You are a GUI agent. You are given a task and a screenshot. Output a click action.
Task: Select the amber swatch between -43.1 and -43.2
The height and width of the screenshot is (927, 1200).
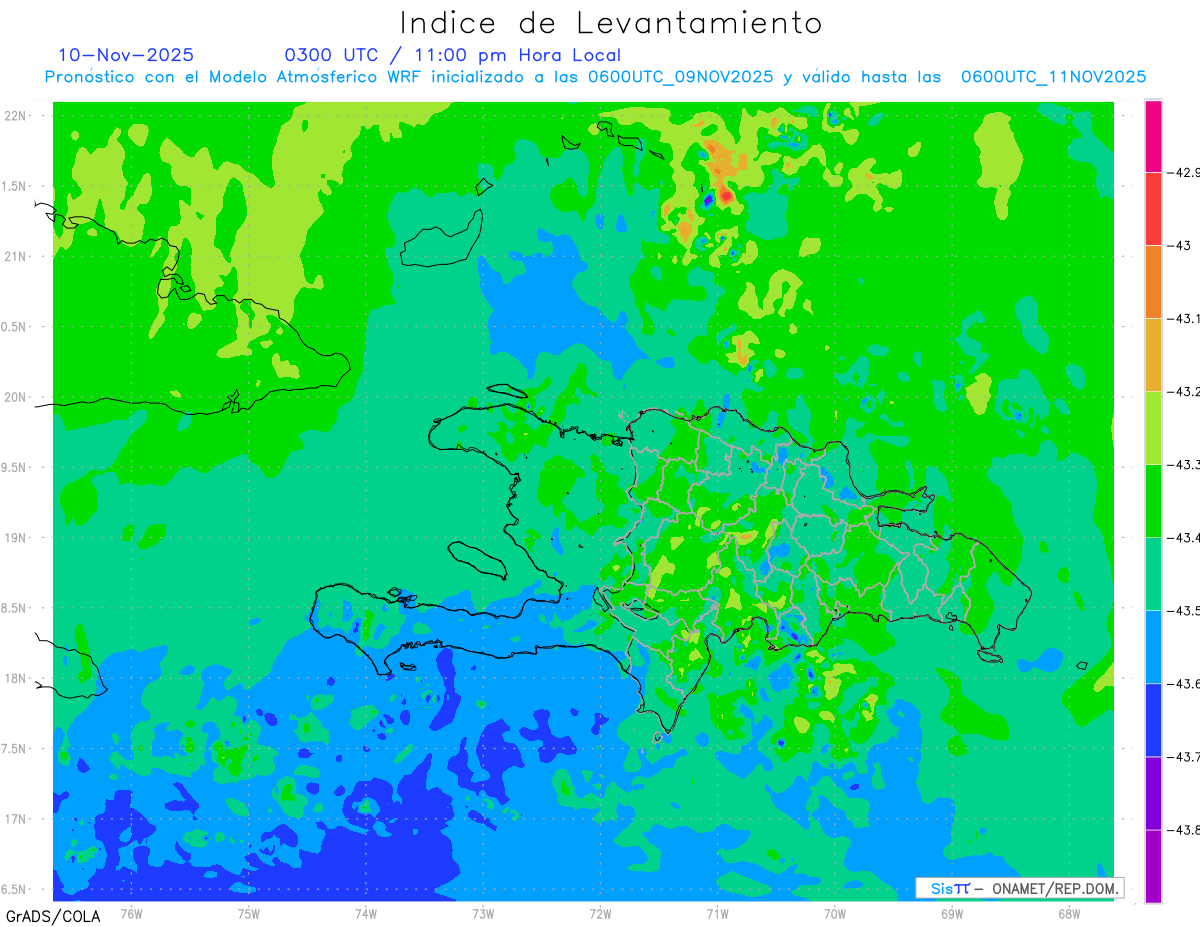pyautogui.click(x=1153, y=355)
